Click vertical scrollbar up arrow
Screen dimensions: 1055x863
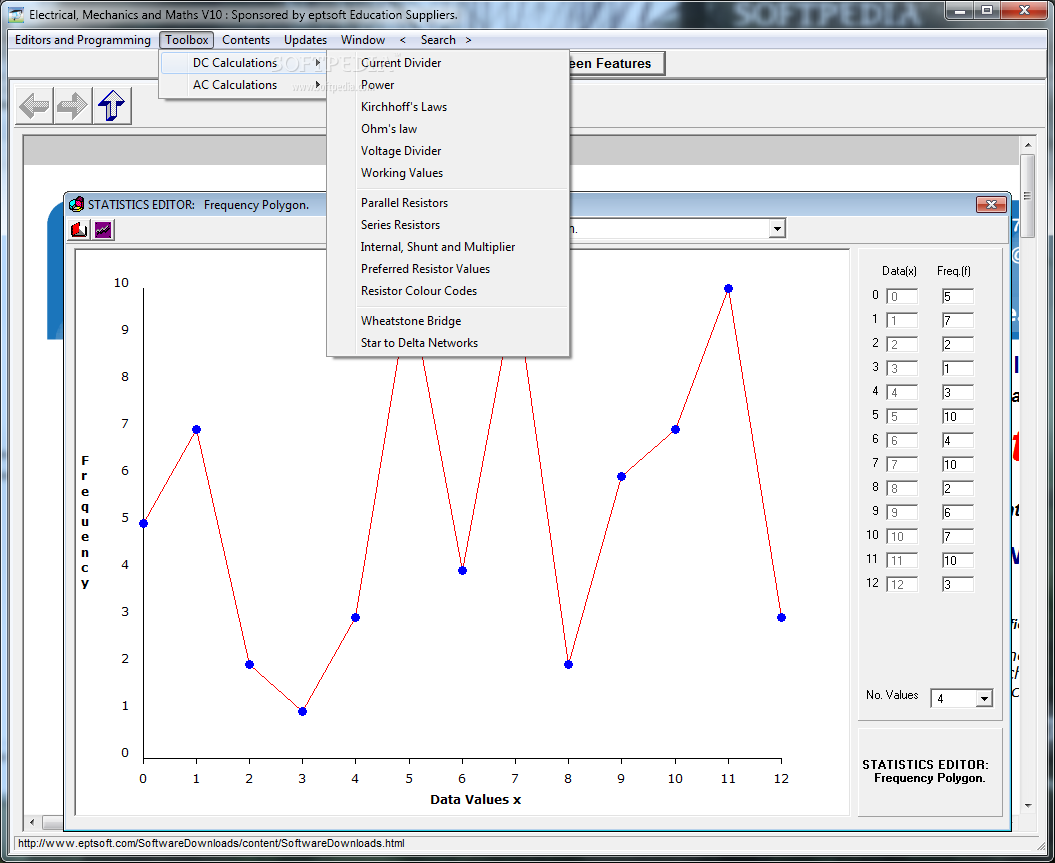click(1027, 145)
